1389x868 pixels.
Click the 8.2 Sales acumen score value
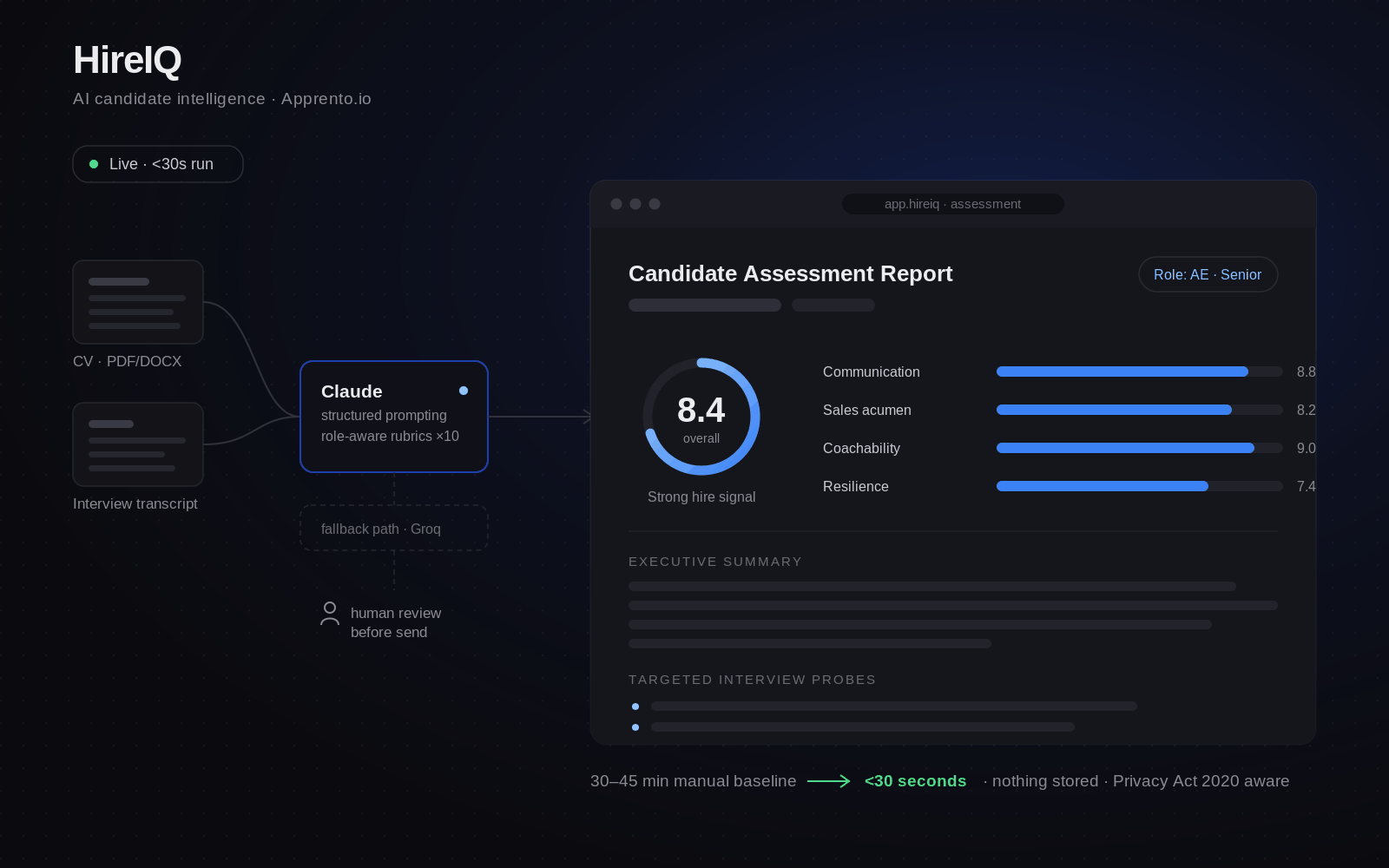click(1307, 410)
